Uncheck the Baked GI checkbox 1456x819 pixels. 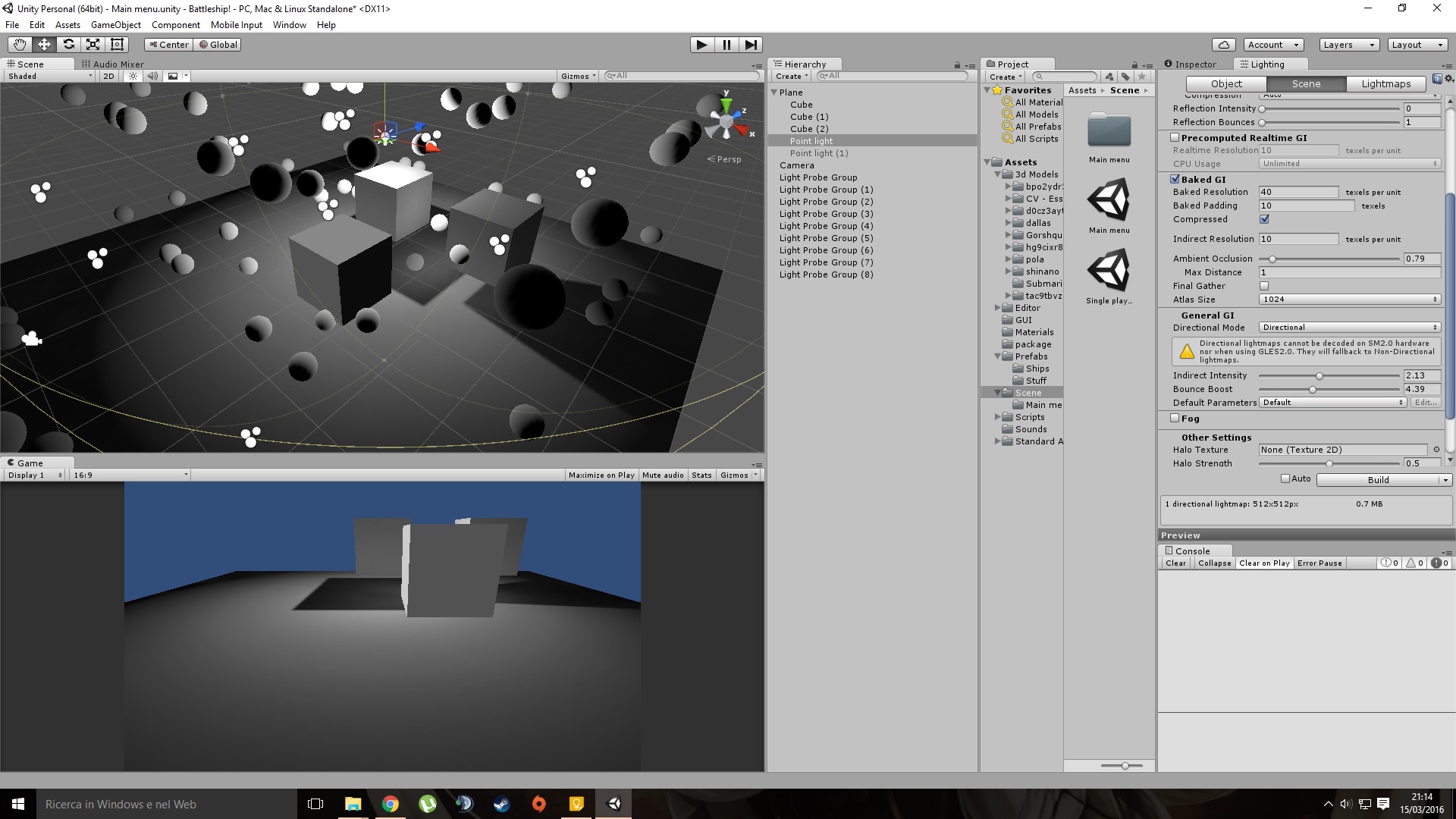pyautogui.click(x=1175, y=179)
